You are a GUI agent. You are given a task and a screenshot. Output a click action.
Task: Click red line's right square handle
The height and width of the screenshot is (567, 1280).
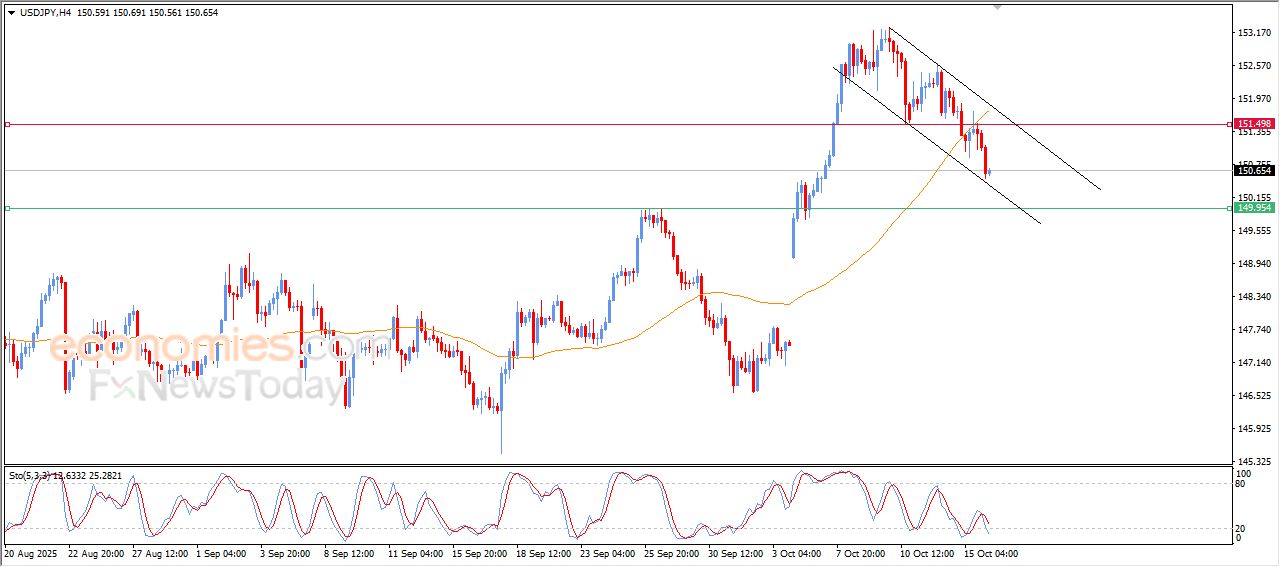[x=1229, y=125]
